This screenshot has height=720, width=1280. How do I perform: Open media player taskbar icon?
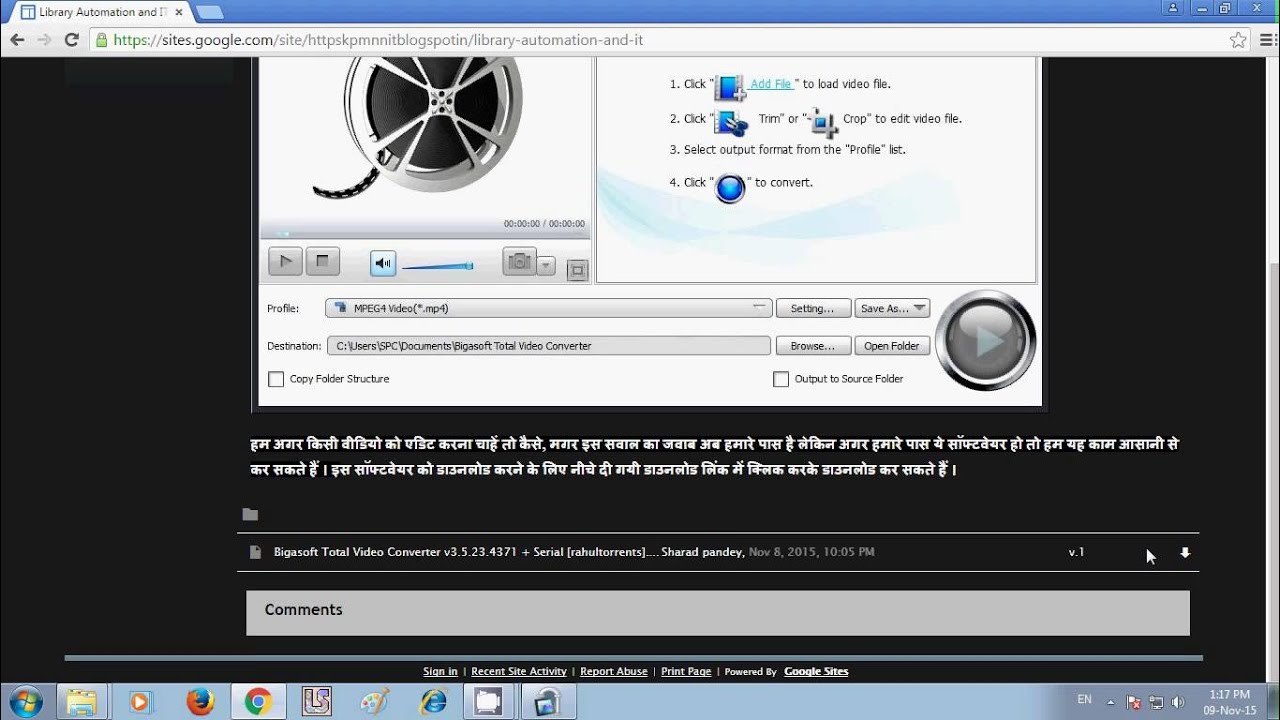coord(140,702)
